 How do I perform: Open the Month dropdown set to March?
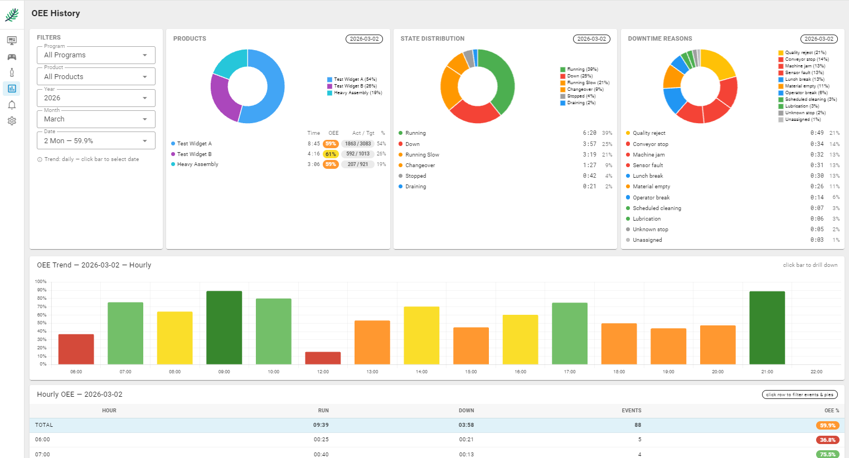click(x=96, y=119)
